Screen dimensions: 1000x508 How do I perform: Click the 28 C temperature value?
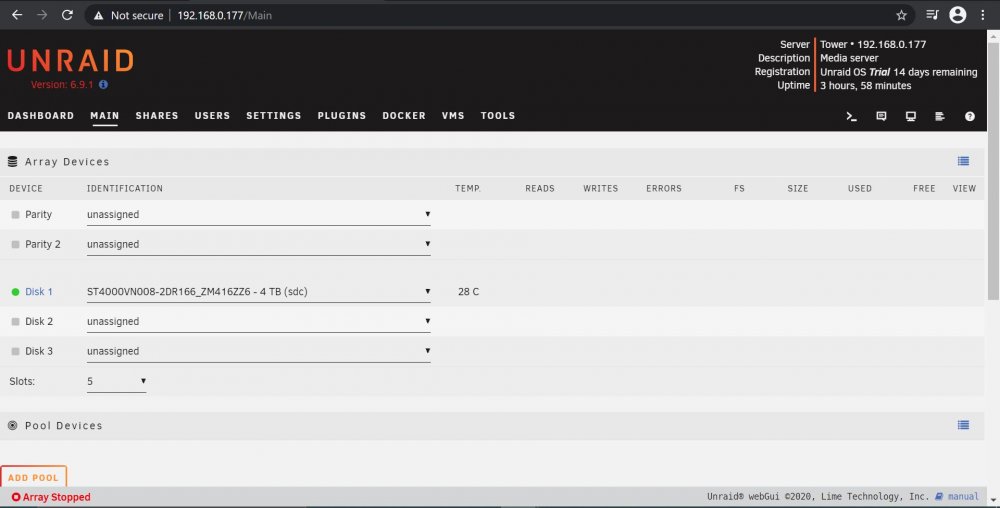[x=468, y=292]
